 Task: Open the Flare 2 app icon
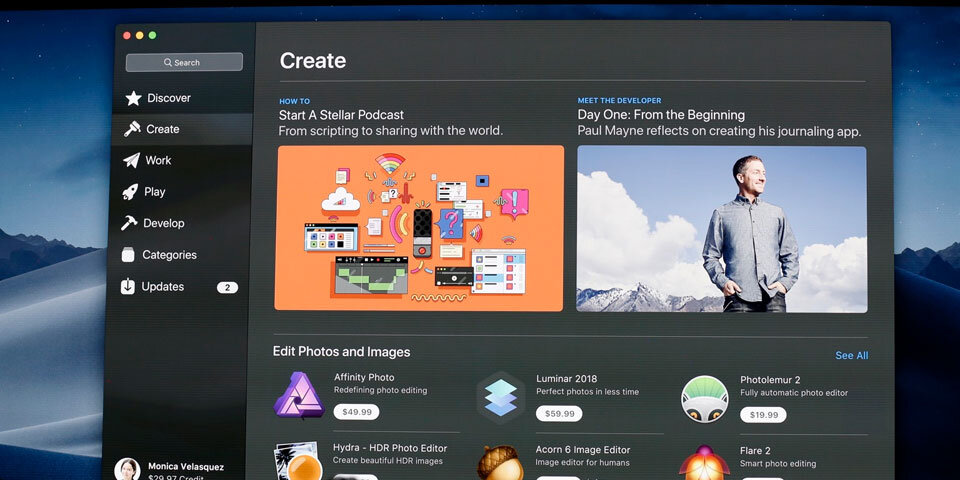(704, 463)
